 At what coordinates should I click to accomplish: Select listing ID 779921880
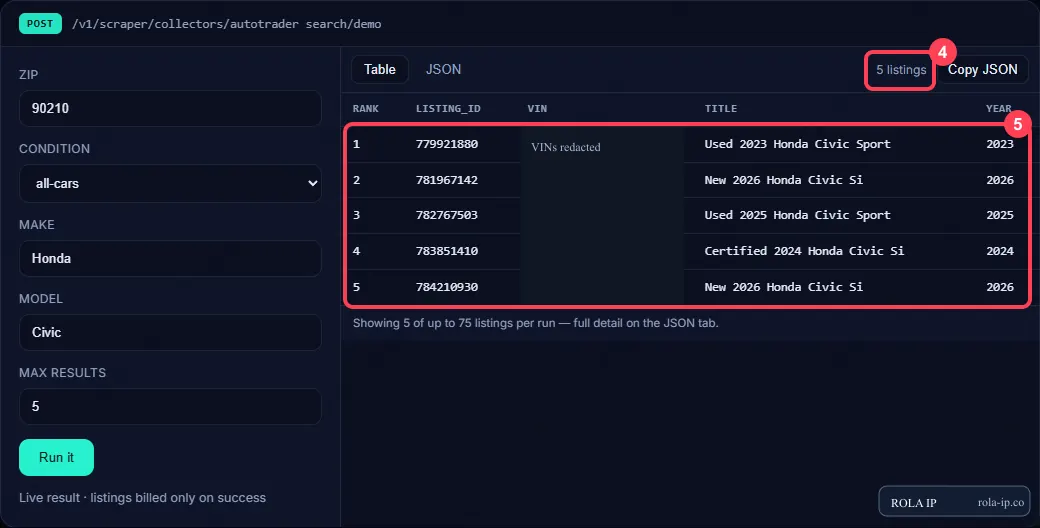[x=447, y=144]
